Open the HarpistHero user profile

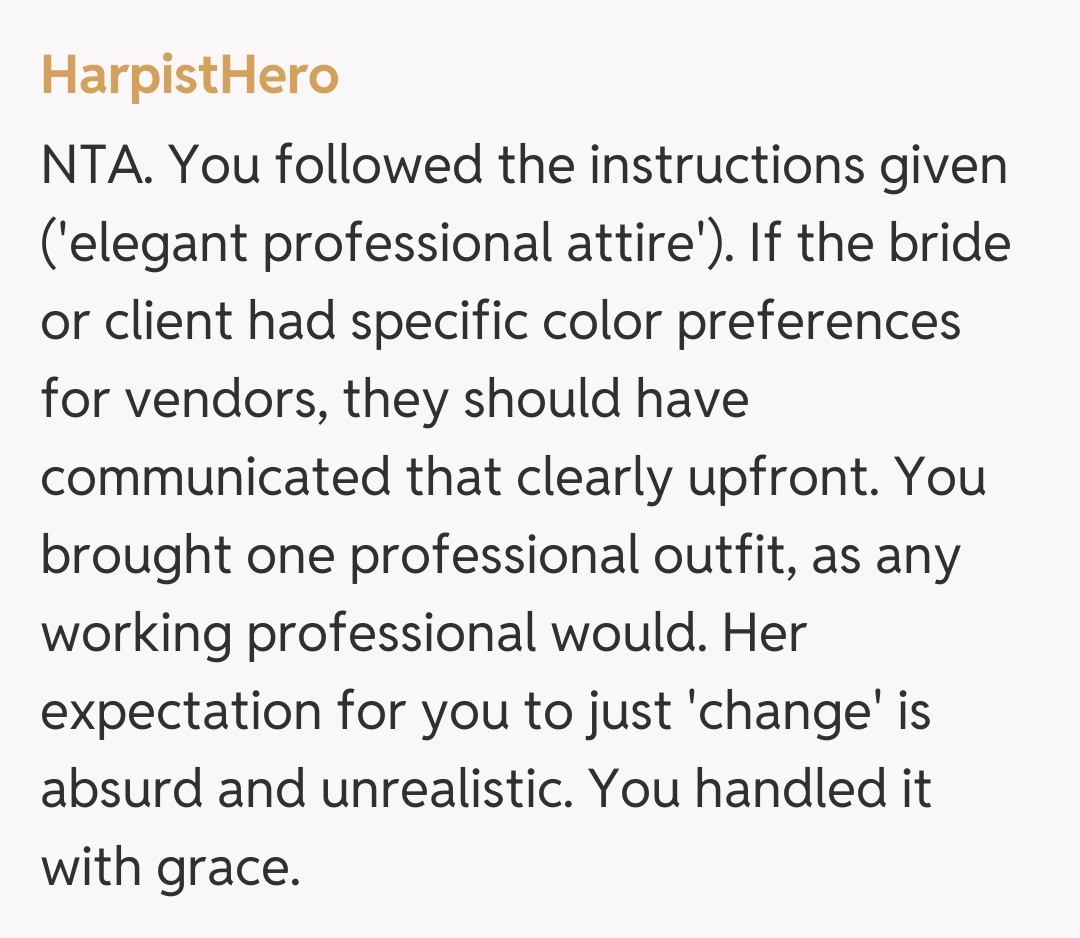(x=190, y=76)
